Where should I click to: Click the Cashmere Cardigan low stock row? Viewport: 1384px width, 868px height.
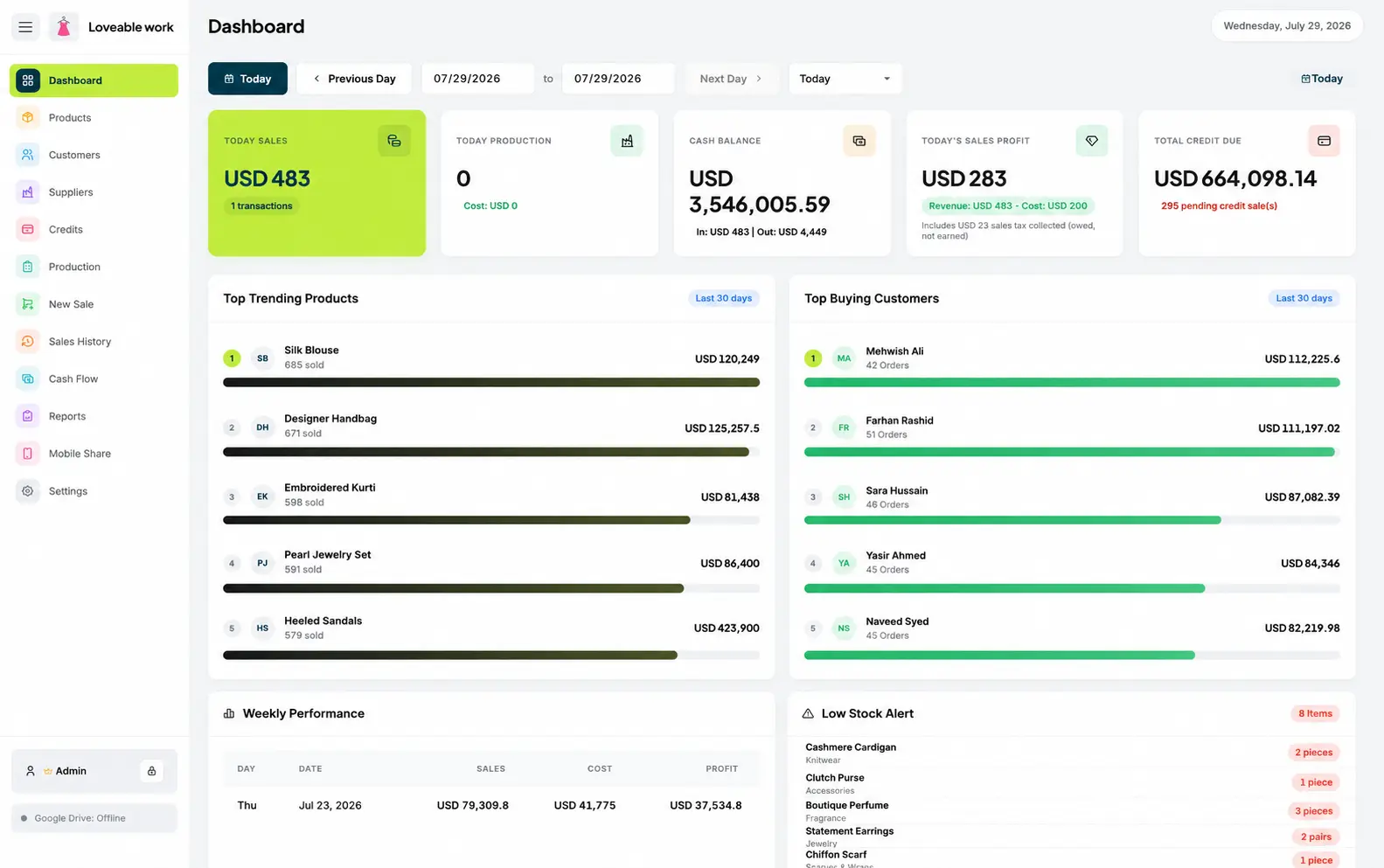click(1072, 753)
